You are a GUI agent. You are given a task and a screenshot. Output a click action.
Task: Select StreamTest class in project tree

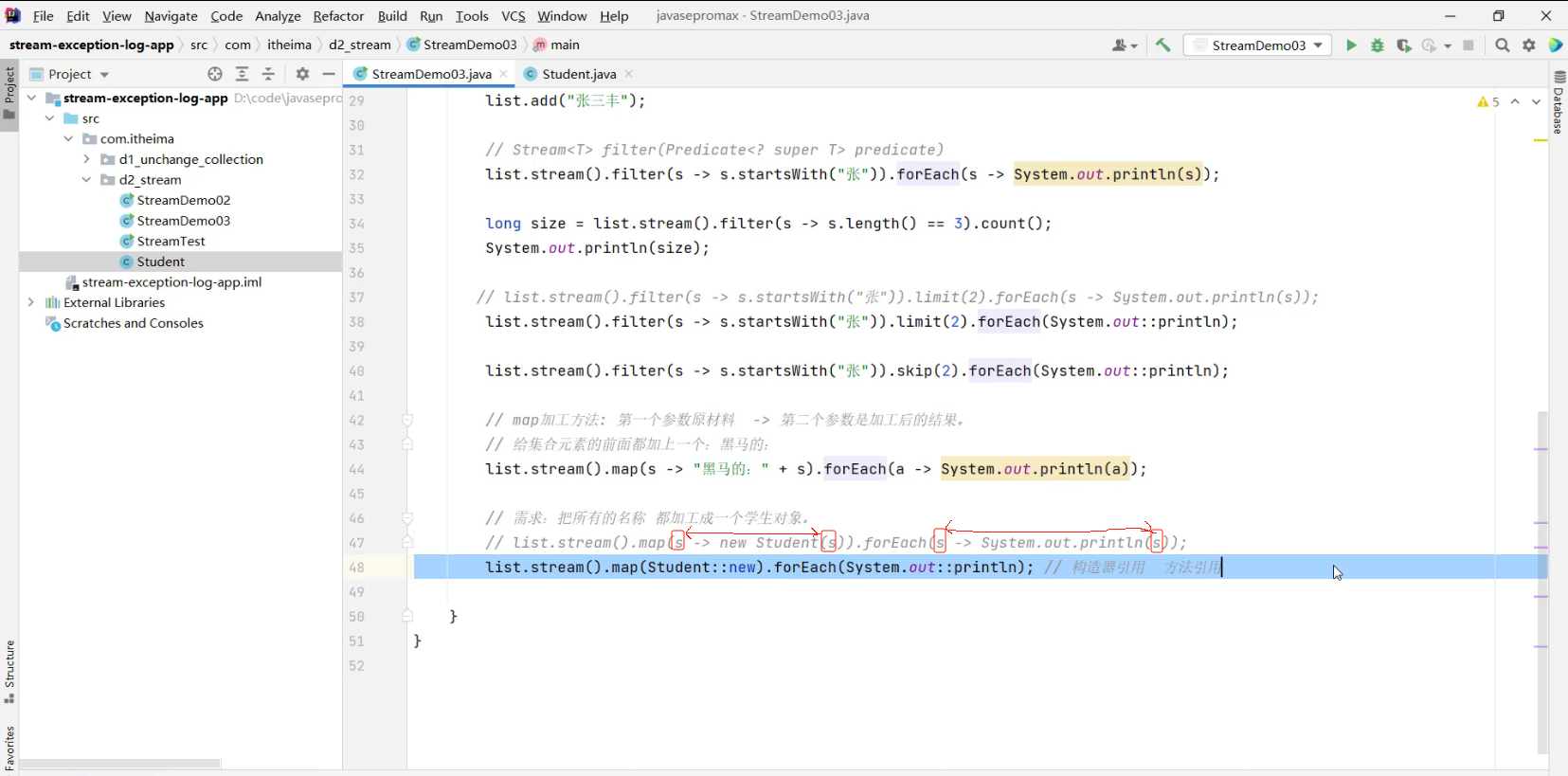[171, 241]
